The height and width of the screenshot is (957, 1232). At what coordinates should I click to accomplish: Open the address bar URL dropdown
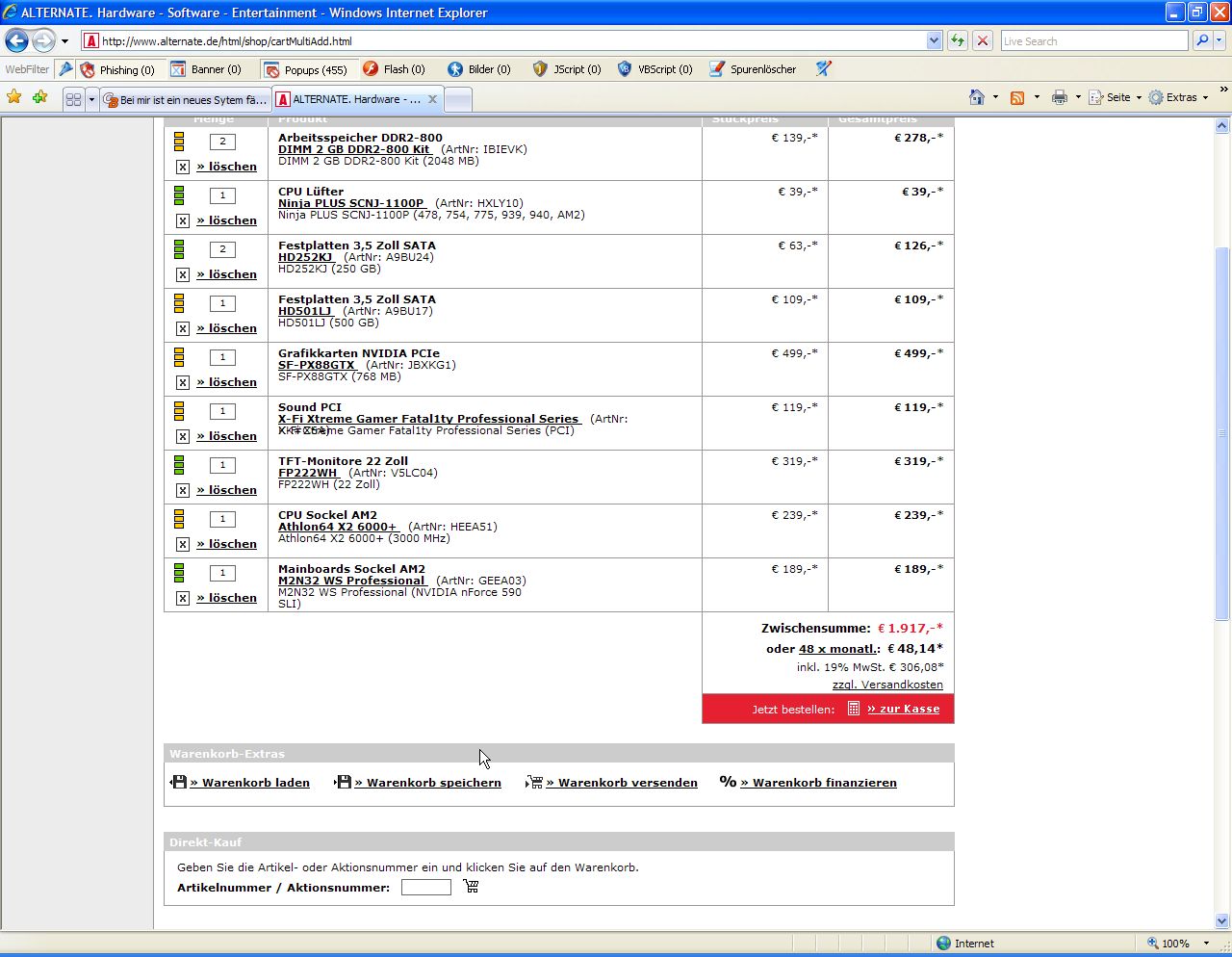coord(934,40)
